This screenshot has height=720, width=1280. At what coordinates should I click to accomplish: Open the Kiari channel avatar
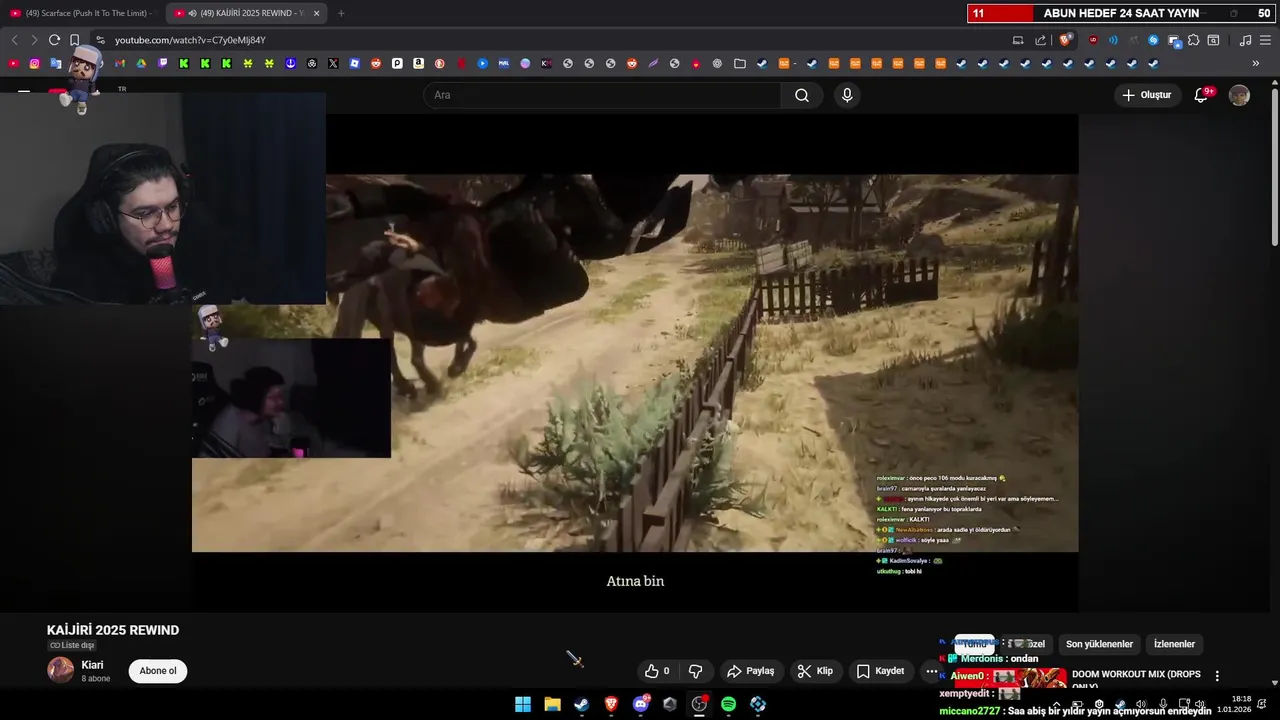pyautogui.click(x=61, y=670)
